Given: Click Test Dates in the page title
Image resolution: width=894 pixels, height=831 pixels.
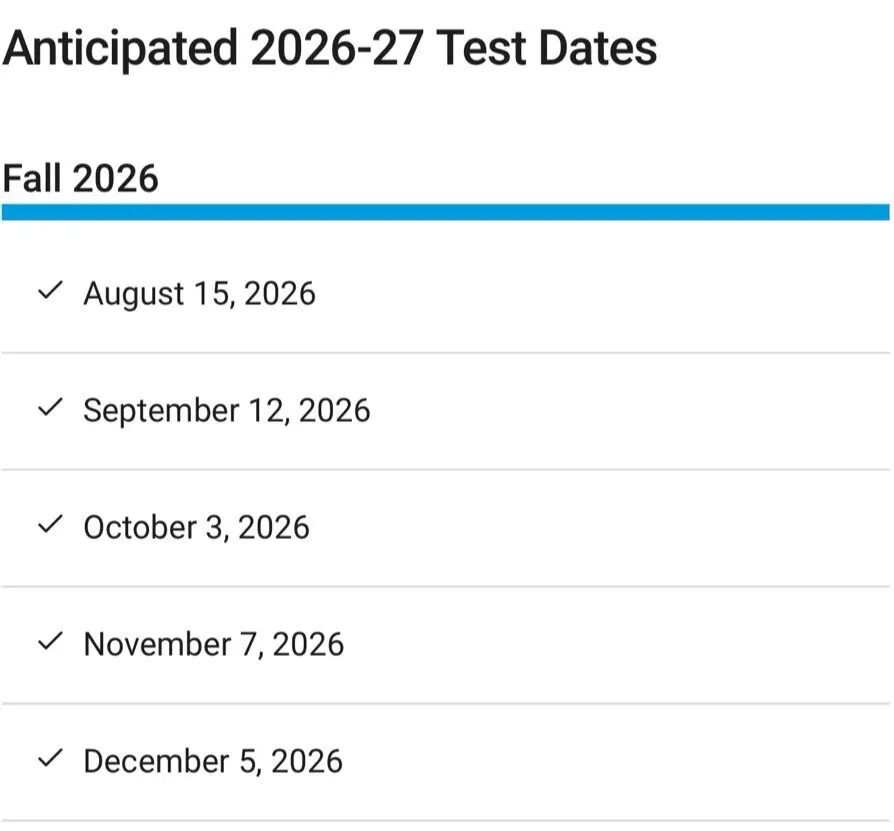Looking at the screenshot, I should click(x=547, y=48).
